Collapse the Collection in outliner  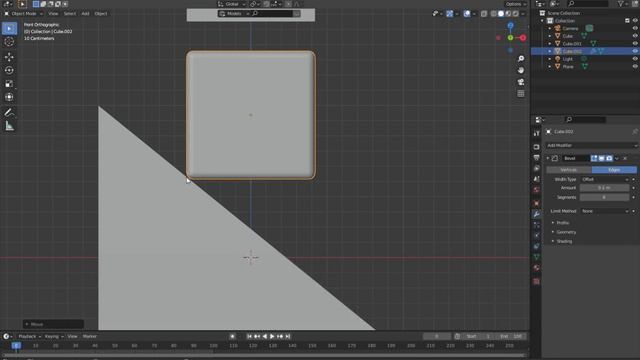542,21
